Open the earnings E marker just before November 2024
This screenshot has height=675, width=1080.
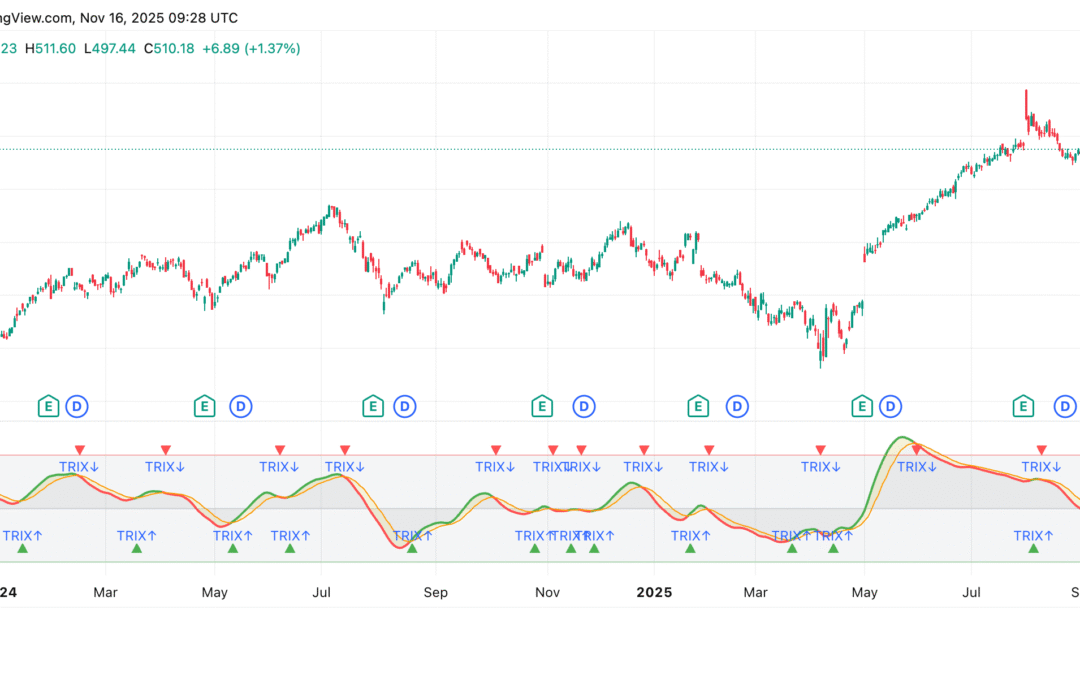541,406
